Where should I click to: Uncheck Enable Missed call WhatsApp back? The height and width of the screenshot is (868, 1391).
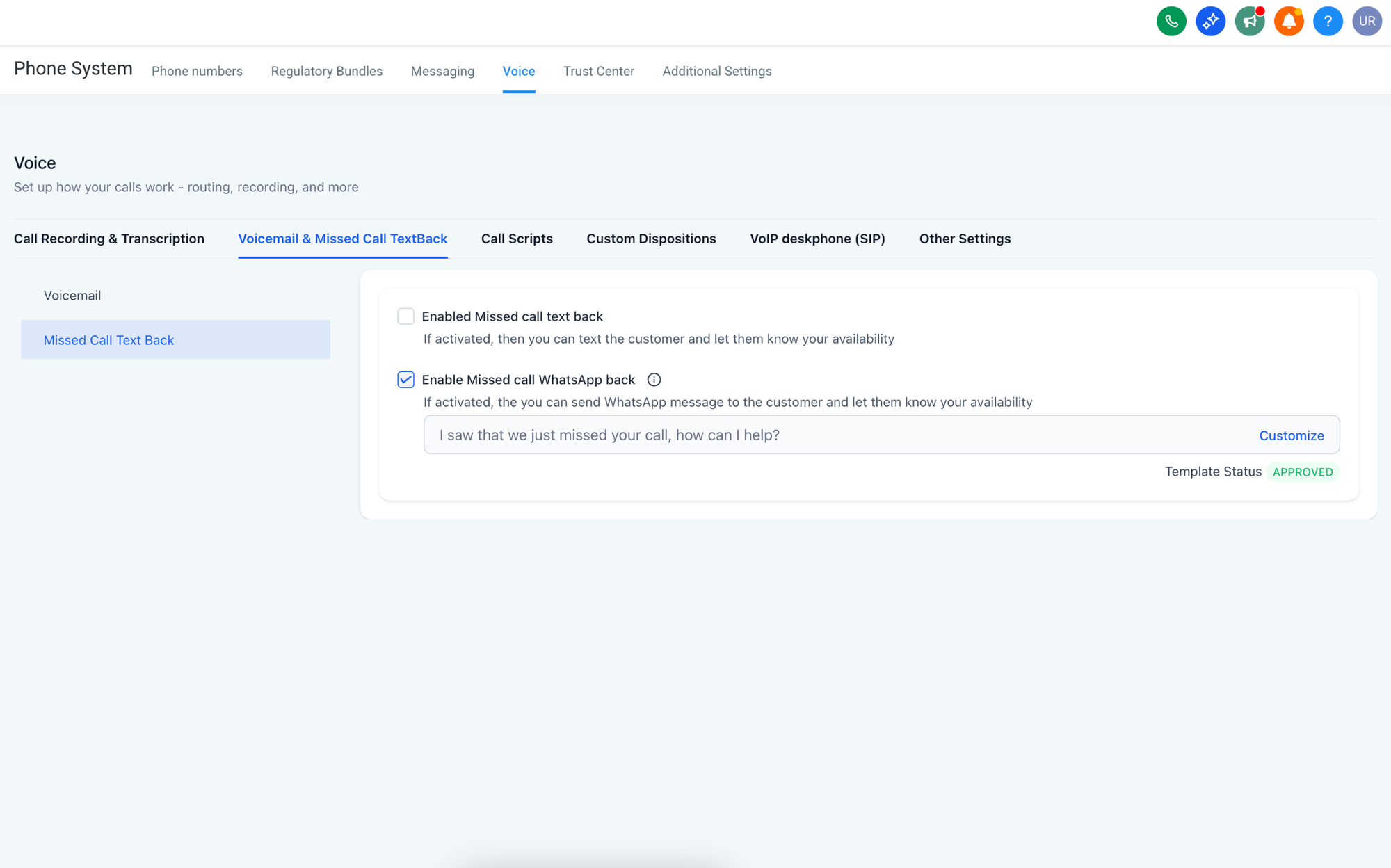tap(405, 380)
